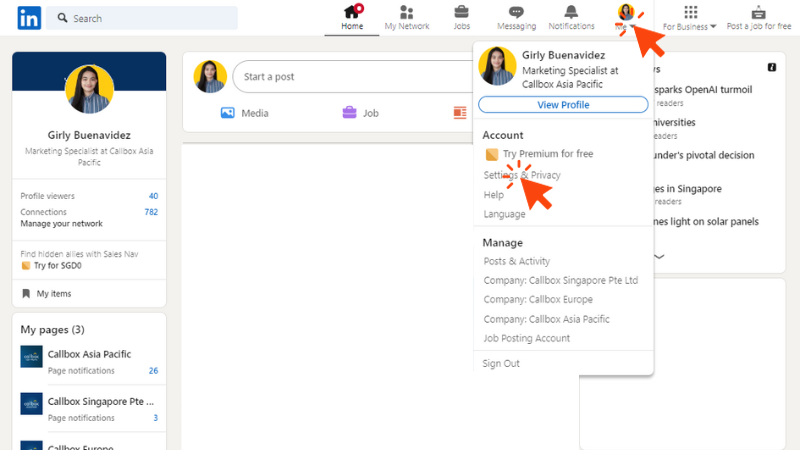Open the pivotal decision news story
The width and height of the screenshot is (800, 450).
click(x=704, y=155)
